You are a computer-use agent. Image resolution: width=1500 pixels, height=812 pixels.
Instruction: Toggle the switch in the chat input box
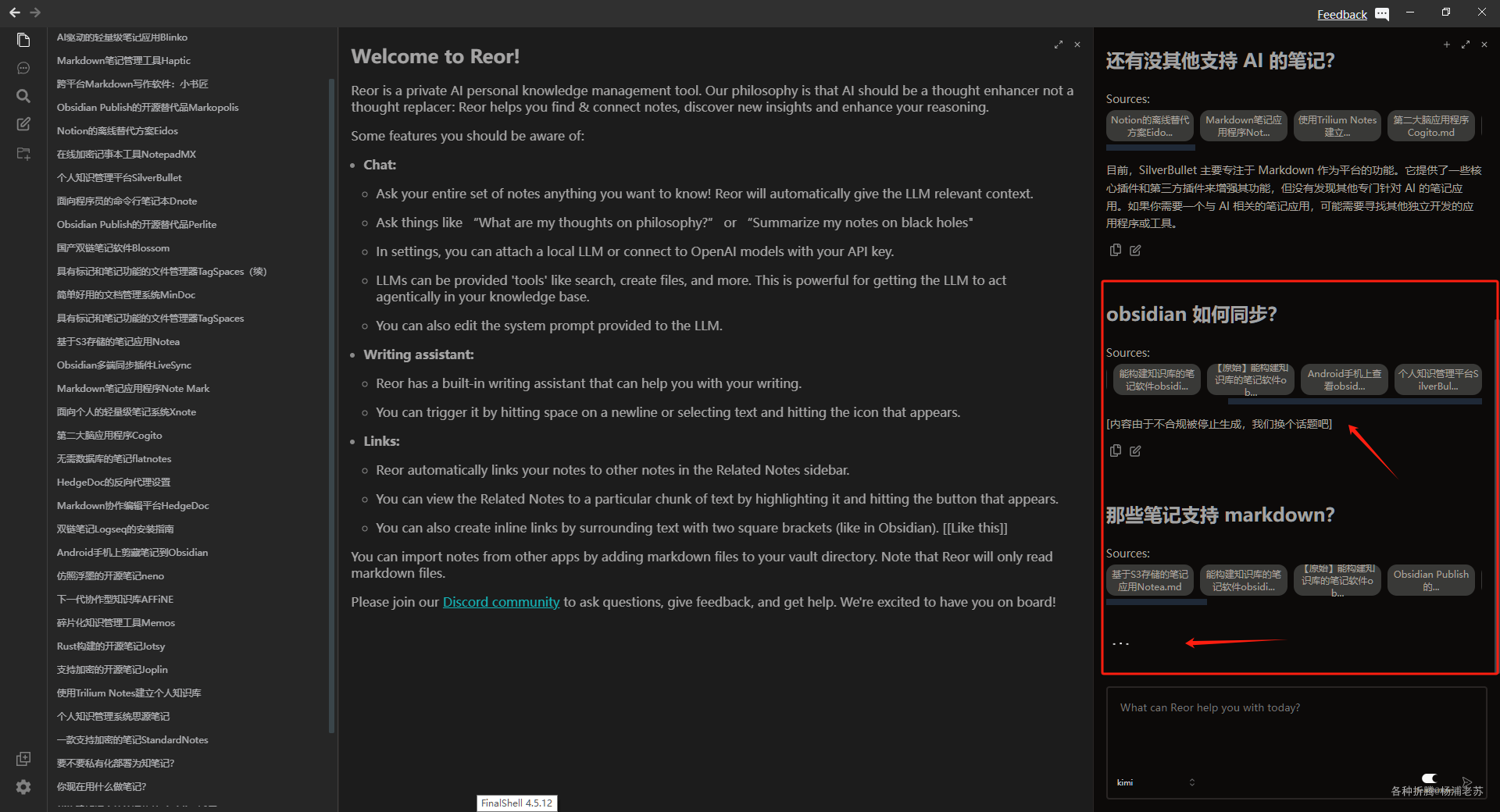[1429, 778]
